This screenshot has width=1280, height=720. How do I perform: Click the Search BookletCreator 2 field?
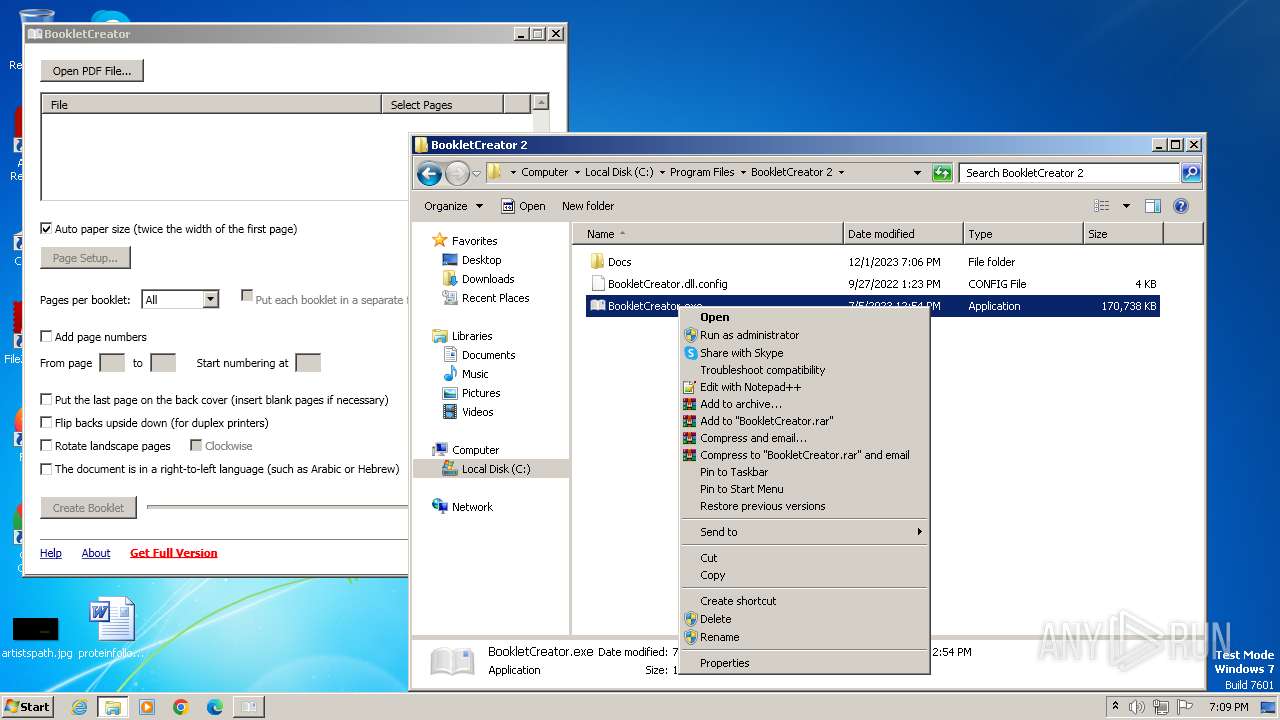pos(1069,173)
